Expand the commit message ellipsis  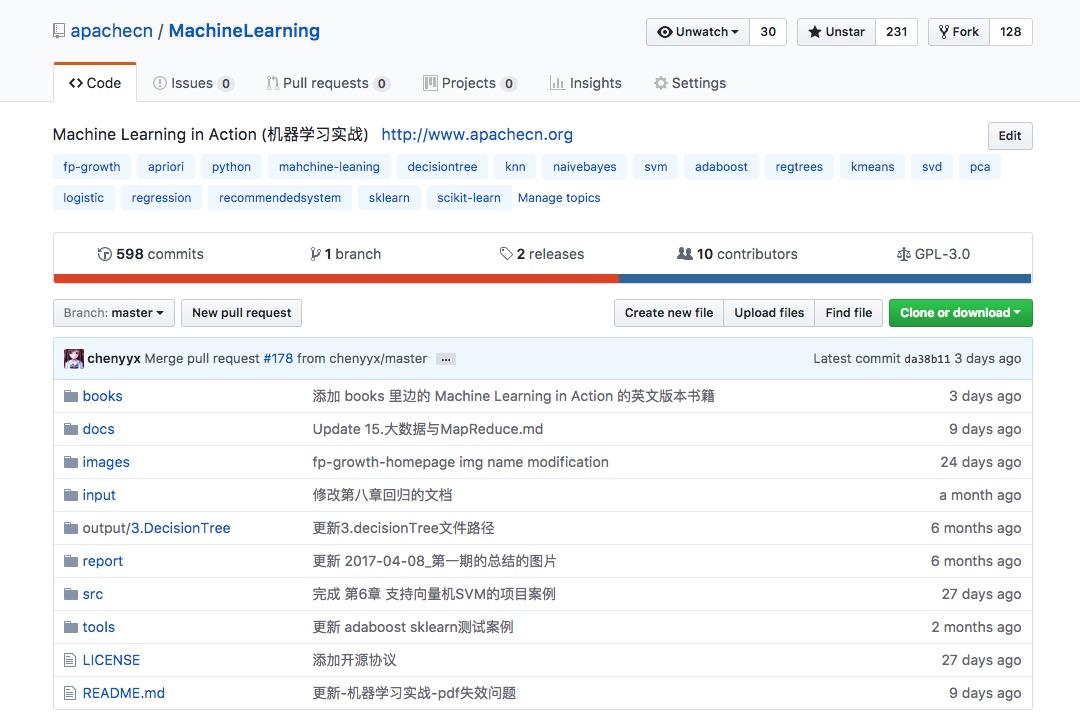point(446,359)
